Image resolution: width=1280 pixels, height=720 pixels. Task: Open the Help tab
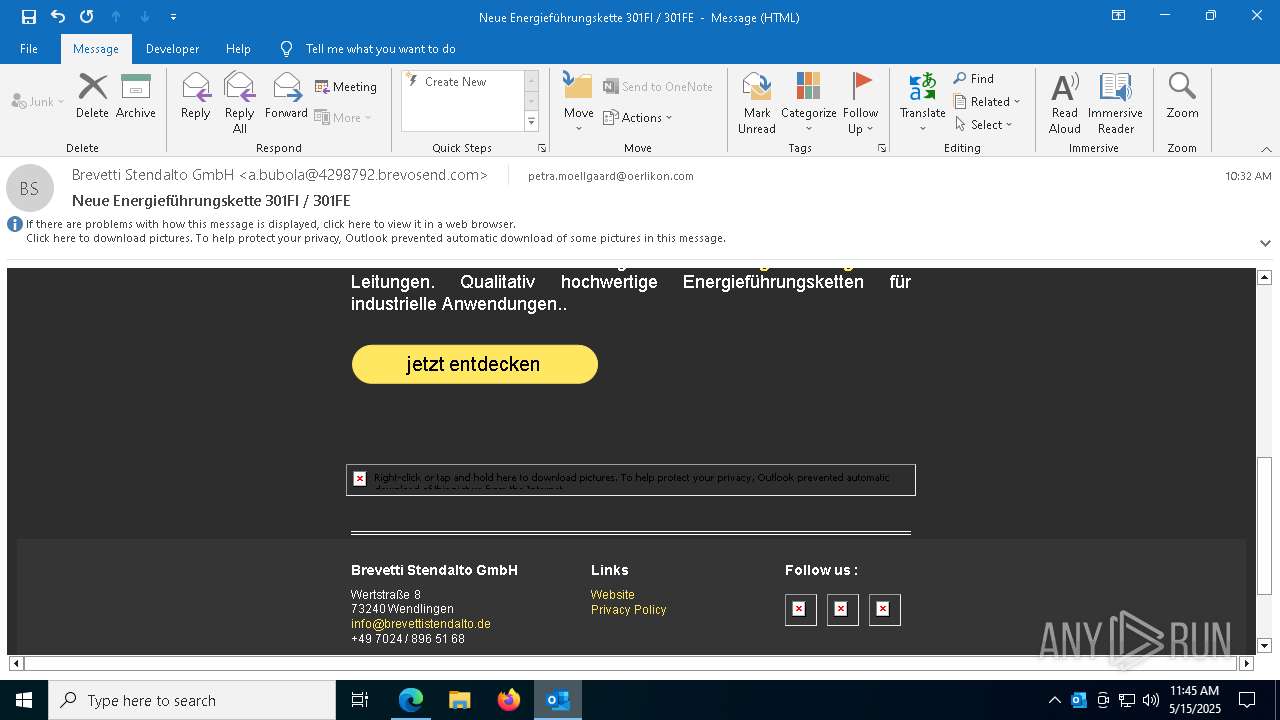click(x=238, y=48)
